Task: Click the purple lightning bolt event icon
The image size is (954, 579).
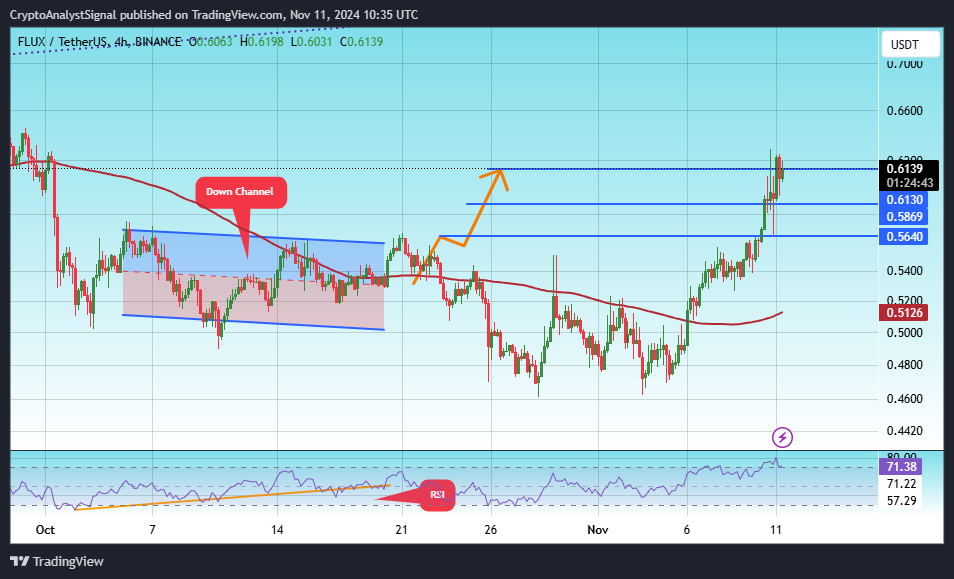Action: click(x=782, y=437)
